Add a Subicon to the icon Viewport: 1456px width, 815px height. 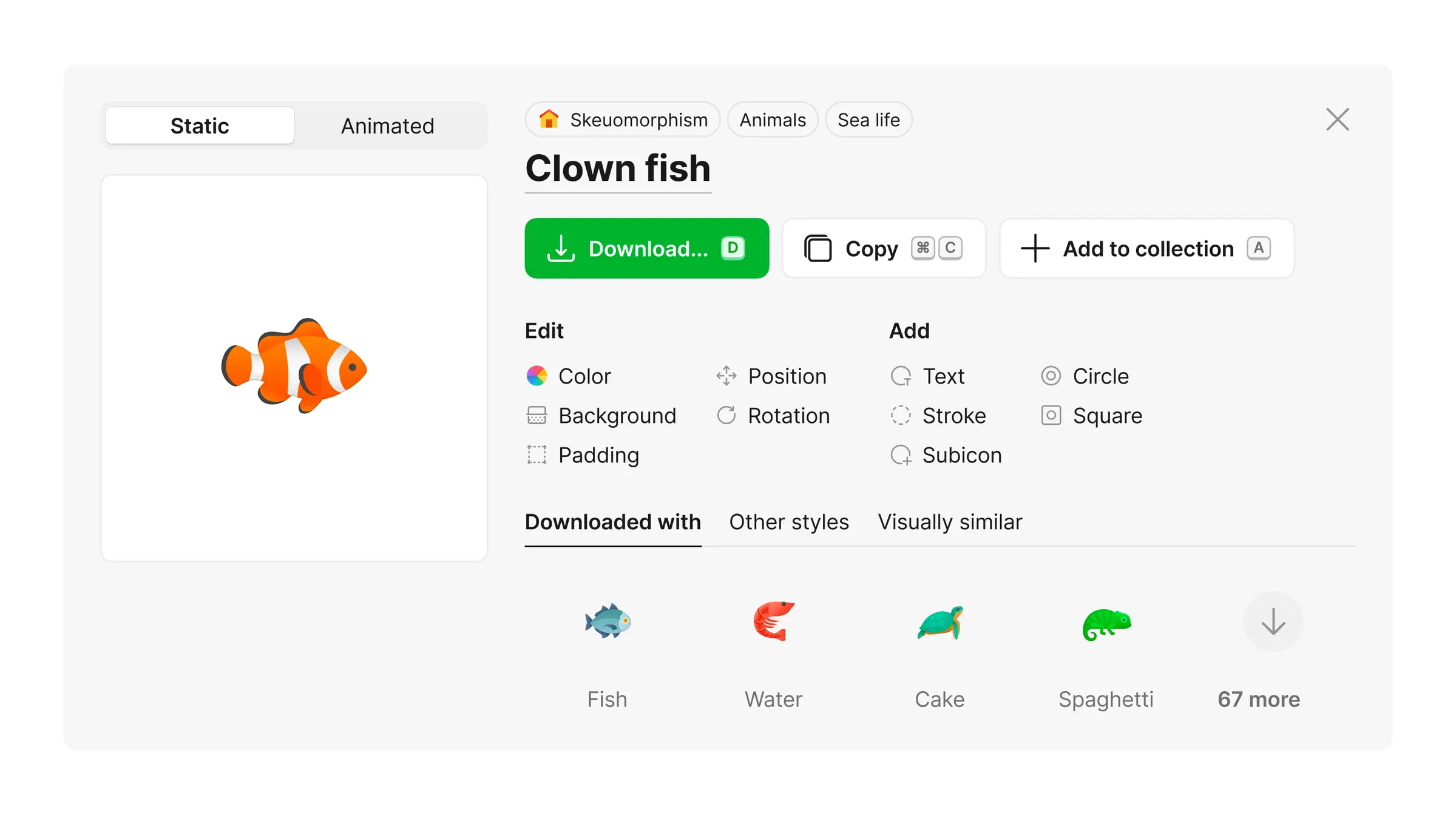click(x=961, y=455)
